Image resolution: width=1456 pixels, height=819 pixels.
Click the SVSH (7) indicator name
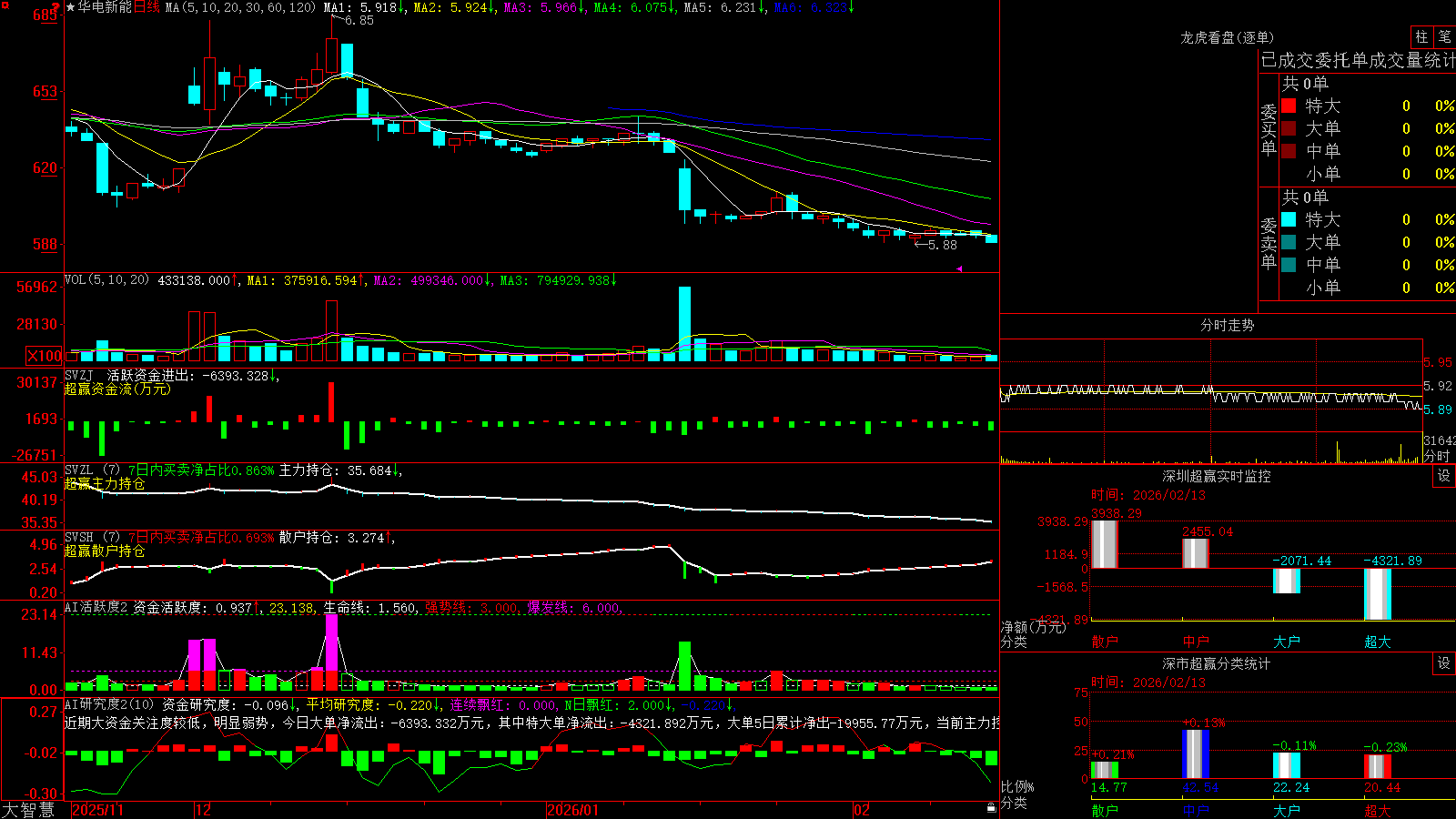92,537
